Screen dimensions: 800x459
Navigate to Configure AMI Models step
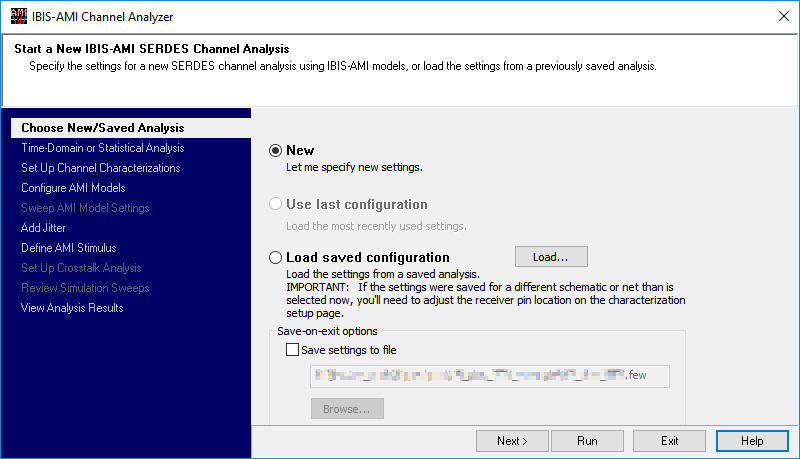(73, 188)
